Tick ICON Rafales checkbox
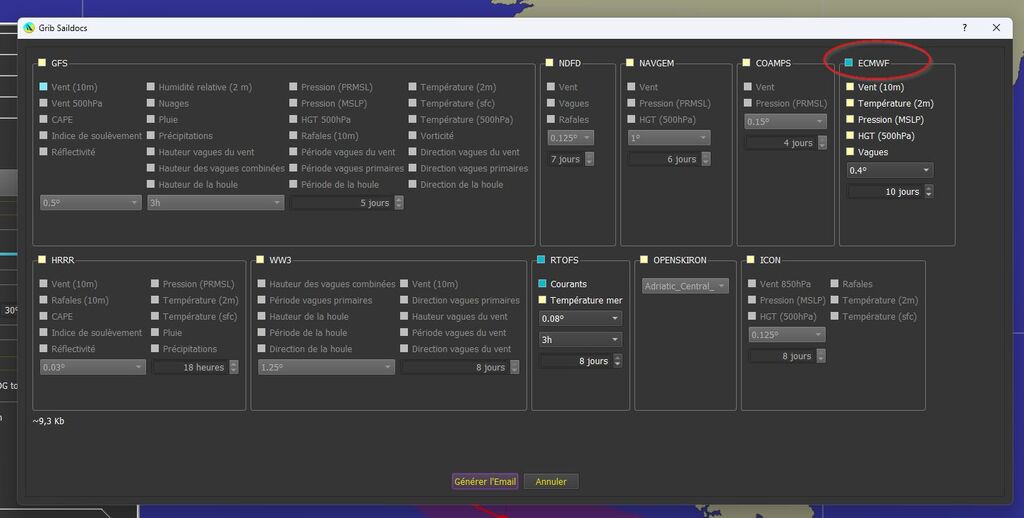Screen dimensions: 1024x518 coord(834,283)
